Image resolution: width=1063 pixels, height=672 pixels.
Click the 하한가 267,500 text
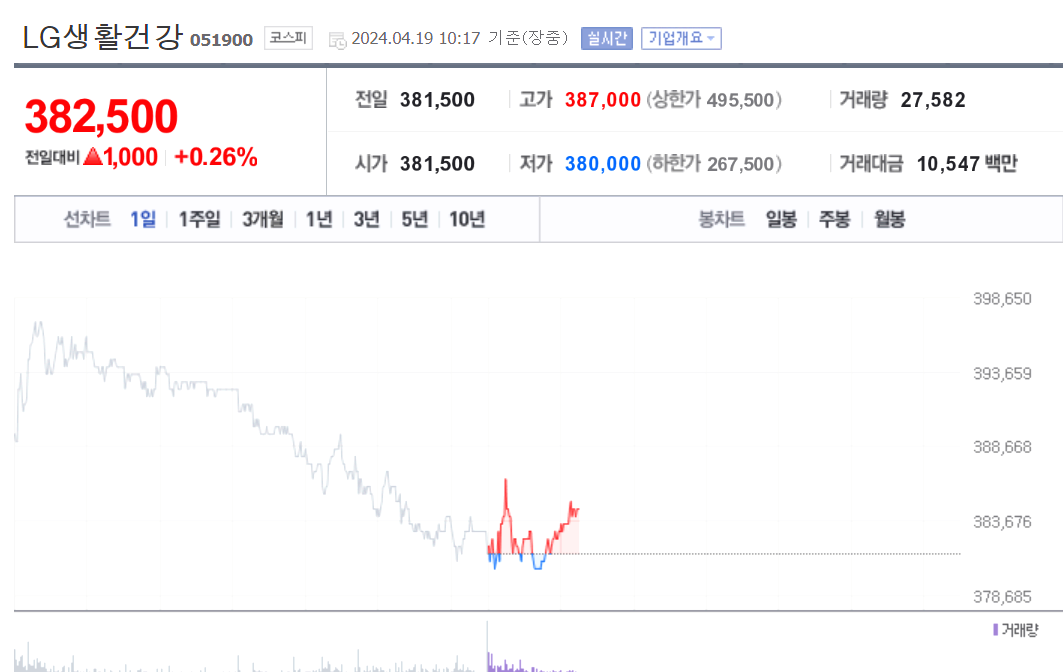point(714,163)
